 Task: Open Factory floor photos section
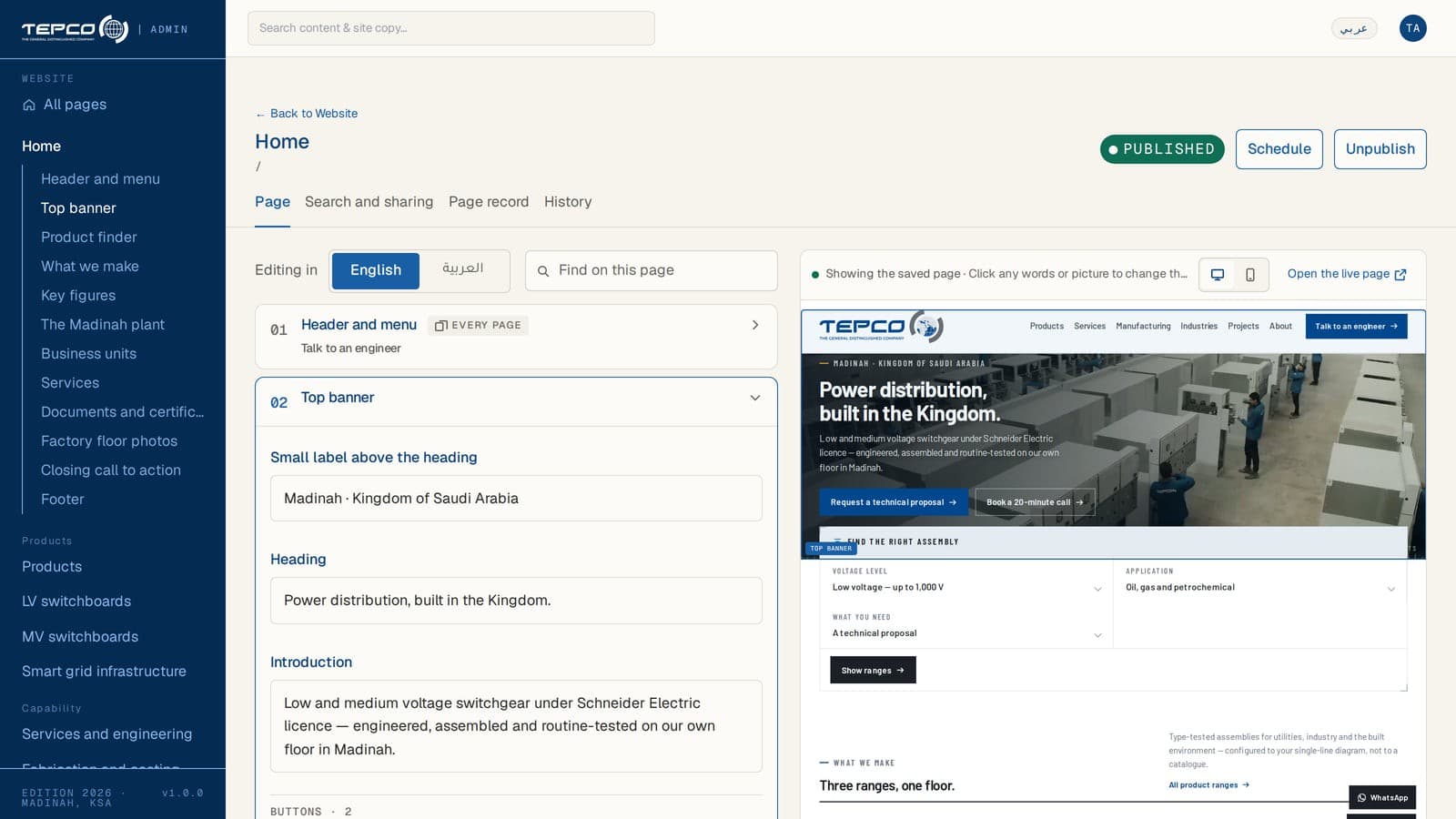pos(109,441)
